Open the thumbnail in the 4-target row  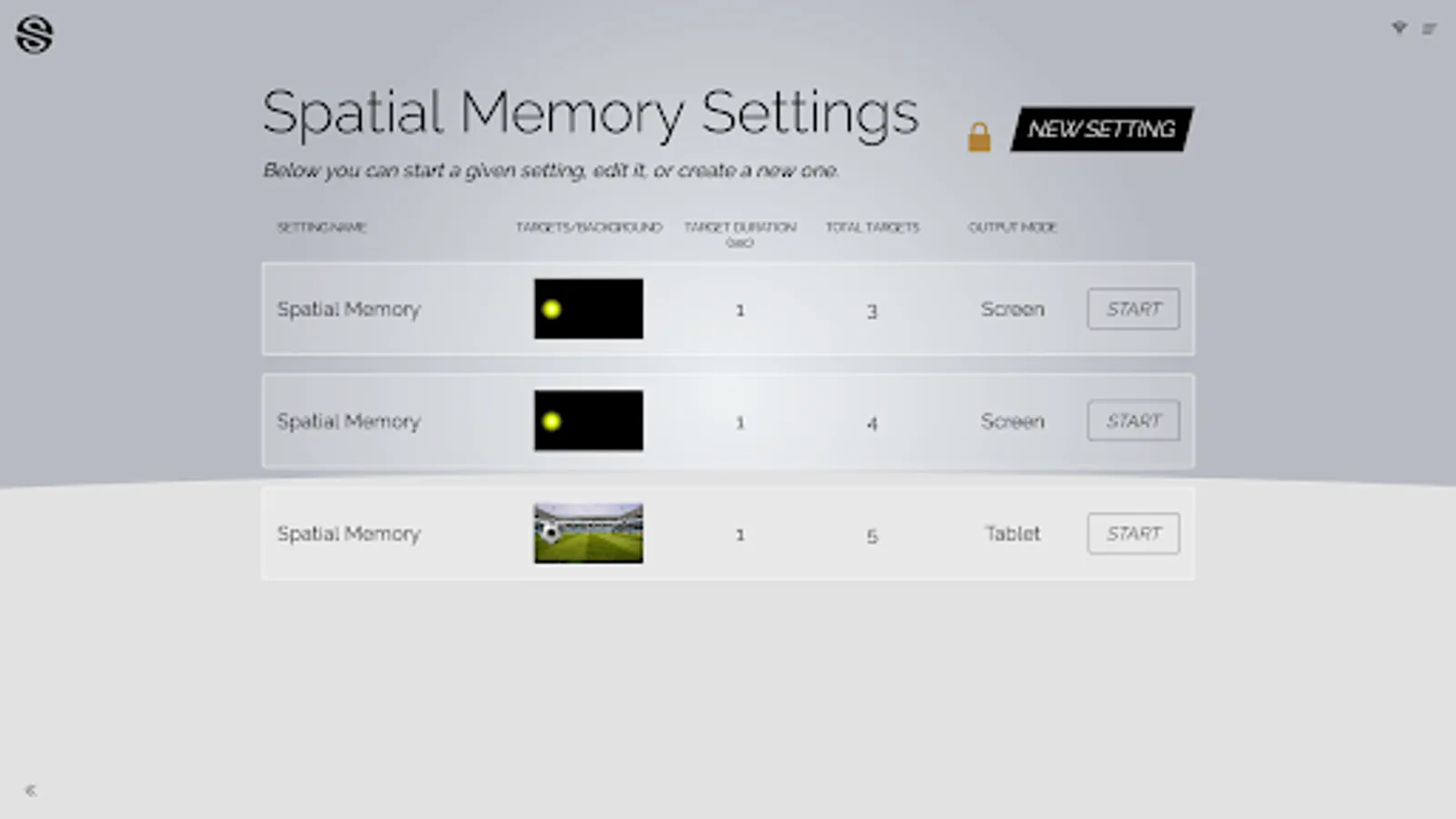(x=589, y=421)
